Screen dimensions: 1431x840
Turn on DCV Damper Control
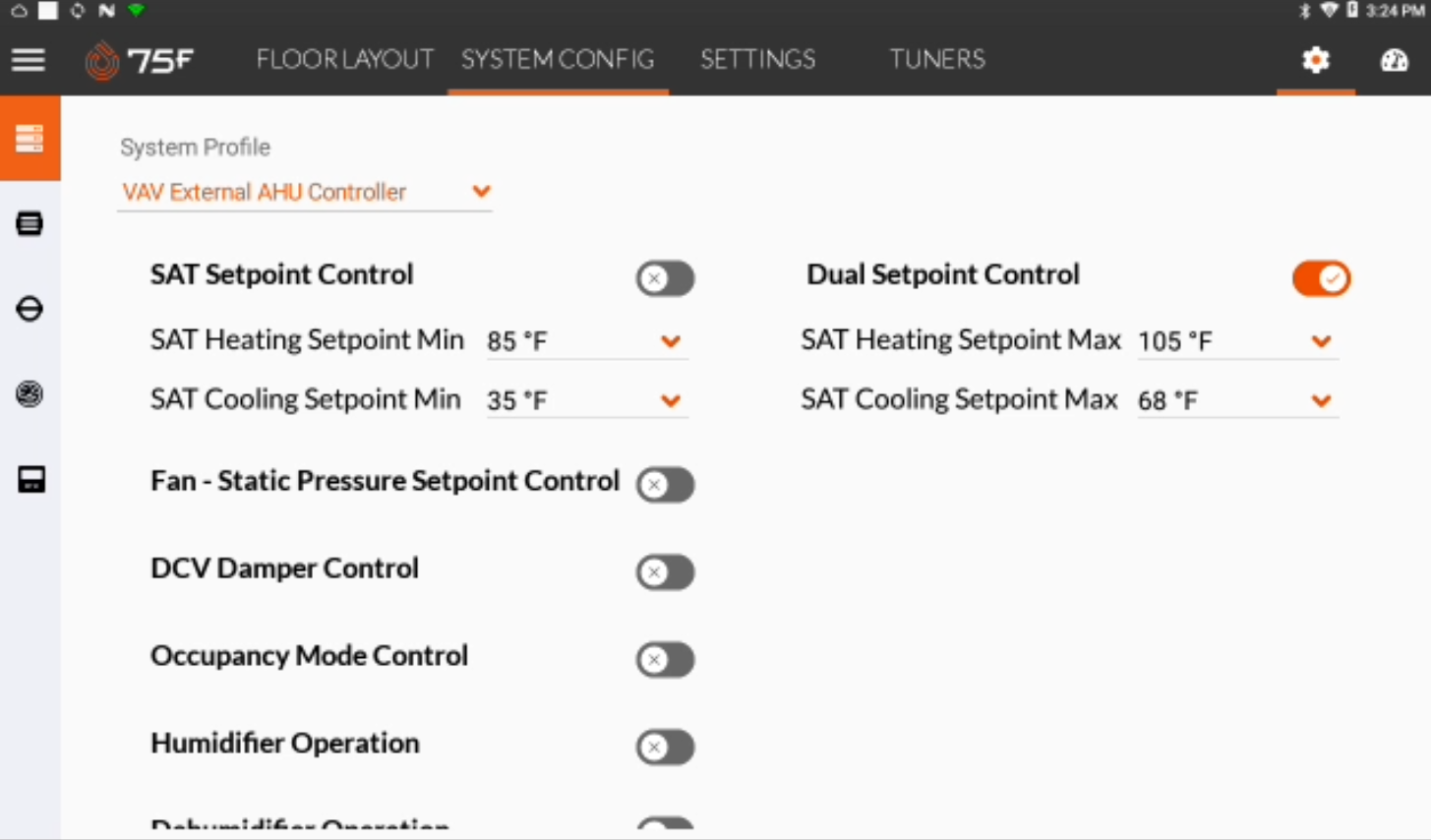click(x=665, y=571)
